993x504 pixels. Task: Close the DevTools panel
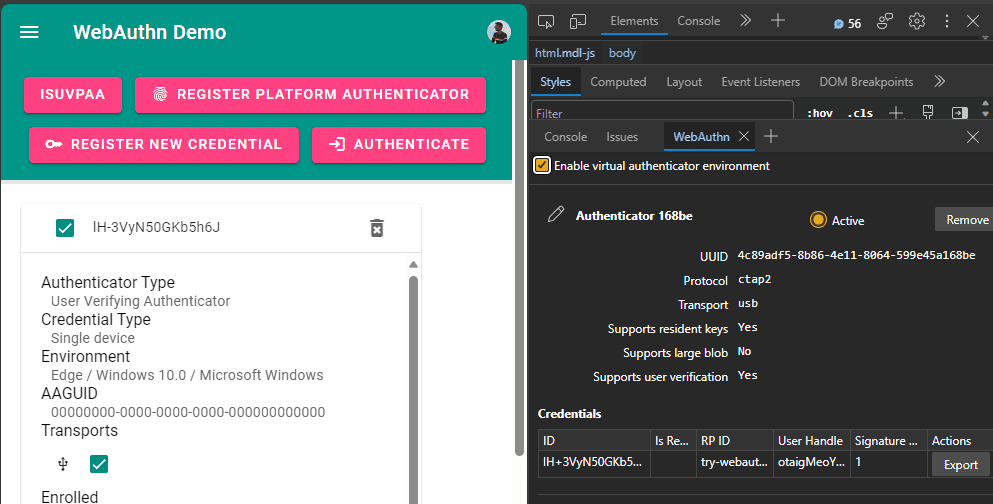[x=973, y=22]
